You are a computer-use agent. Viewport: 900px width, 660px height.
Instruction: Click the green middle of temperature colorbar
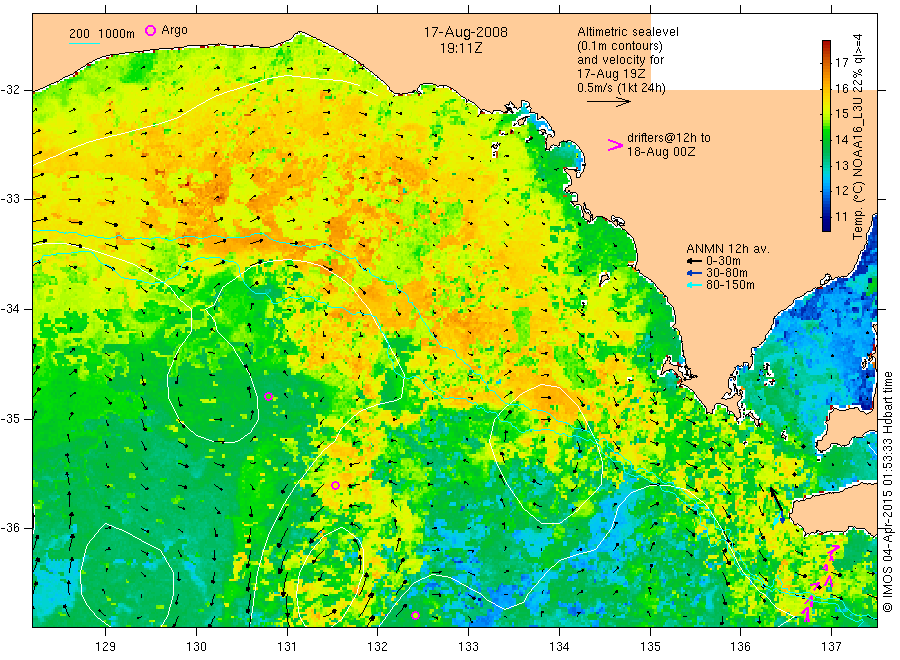coord(826,135)
